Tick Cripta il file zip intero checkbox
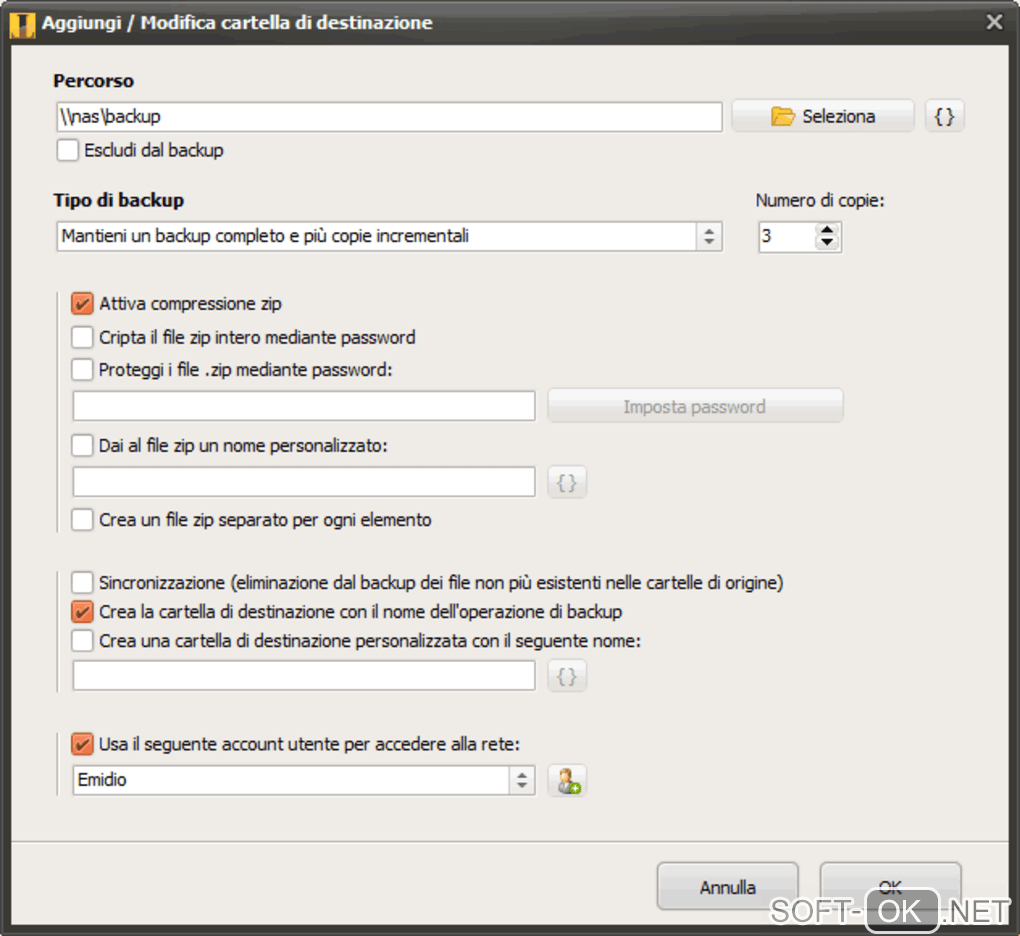Viewport: 1020px width, 936px height. click(83, 337)
